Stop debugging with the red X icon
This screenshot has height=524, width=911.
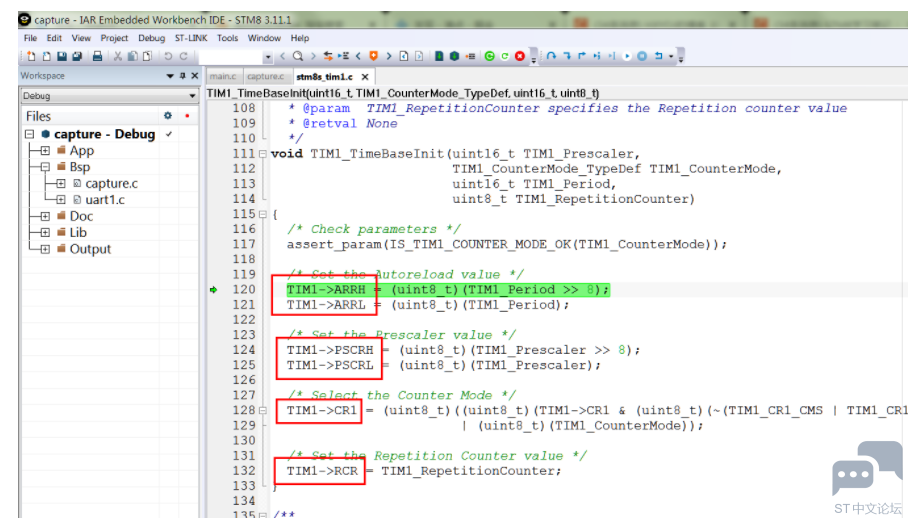tap(520, 56)
